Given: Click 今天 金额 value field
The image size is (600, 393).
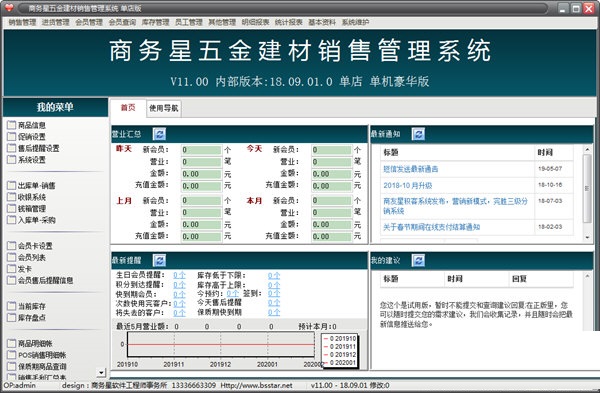Looking at the screenshot, I should [x=331, y=174].
